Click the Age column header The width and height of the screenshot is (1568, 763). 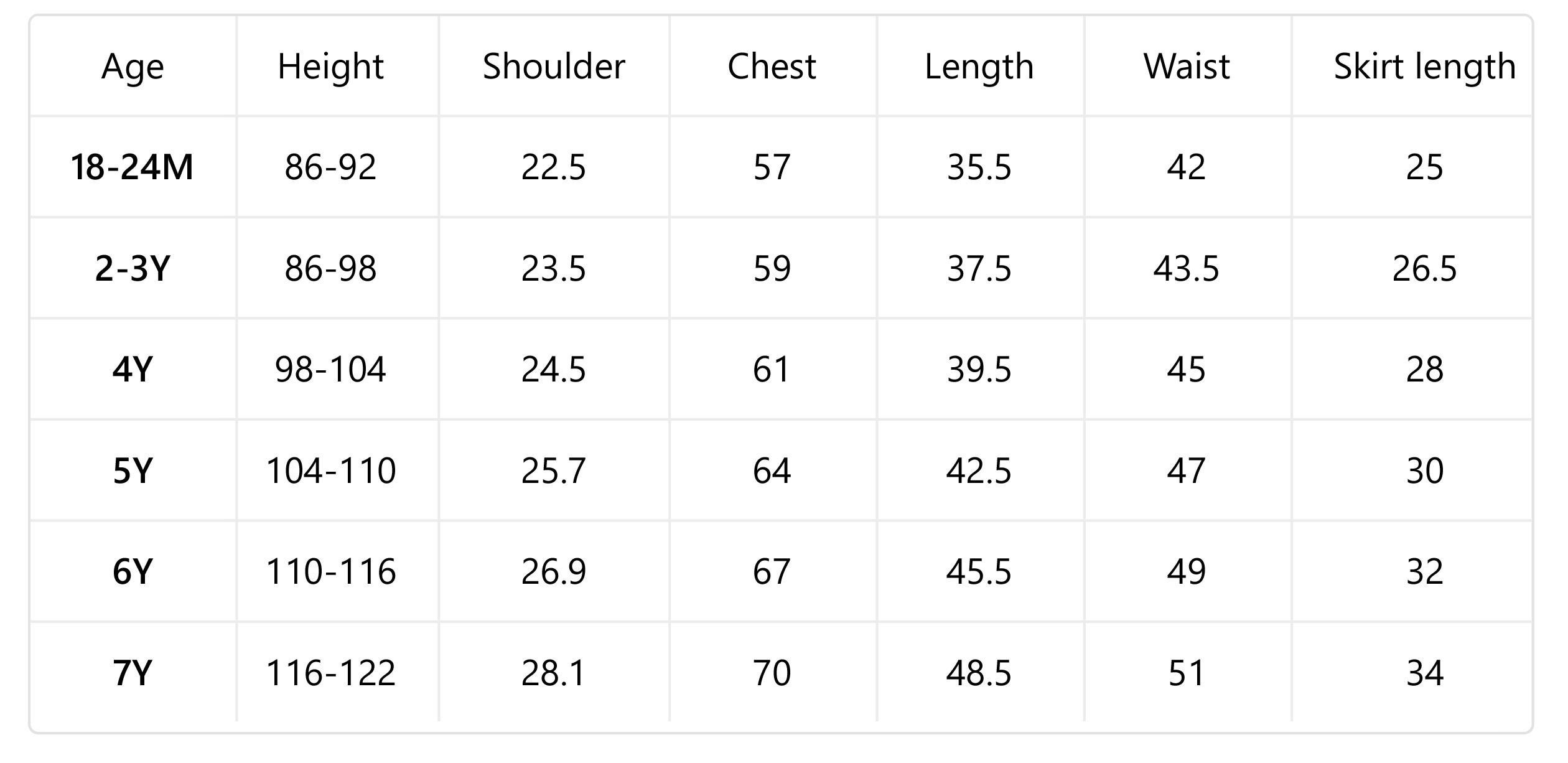(x=133, y=67)
